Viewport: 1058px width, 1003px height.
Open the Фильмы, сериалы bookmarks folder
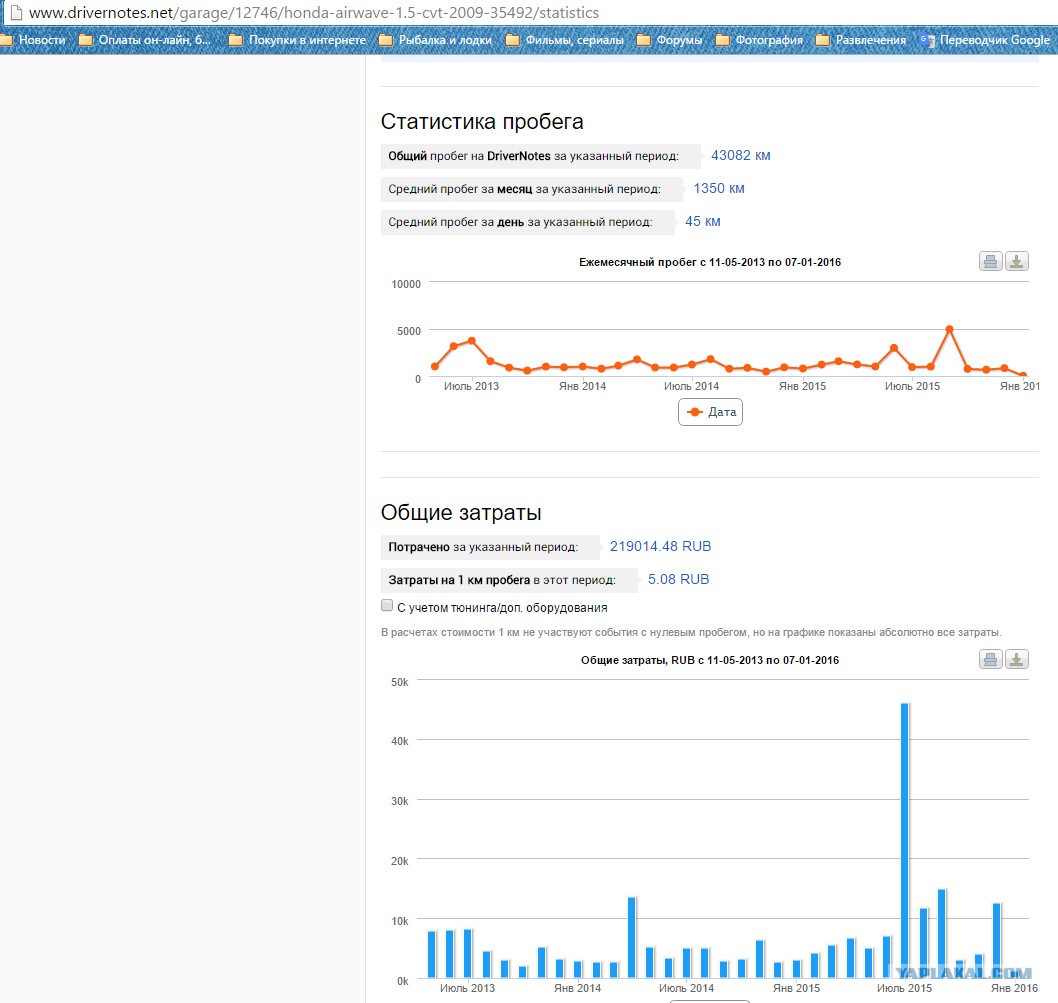pos(565,40)
